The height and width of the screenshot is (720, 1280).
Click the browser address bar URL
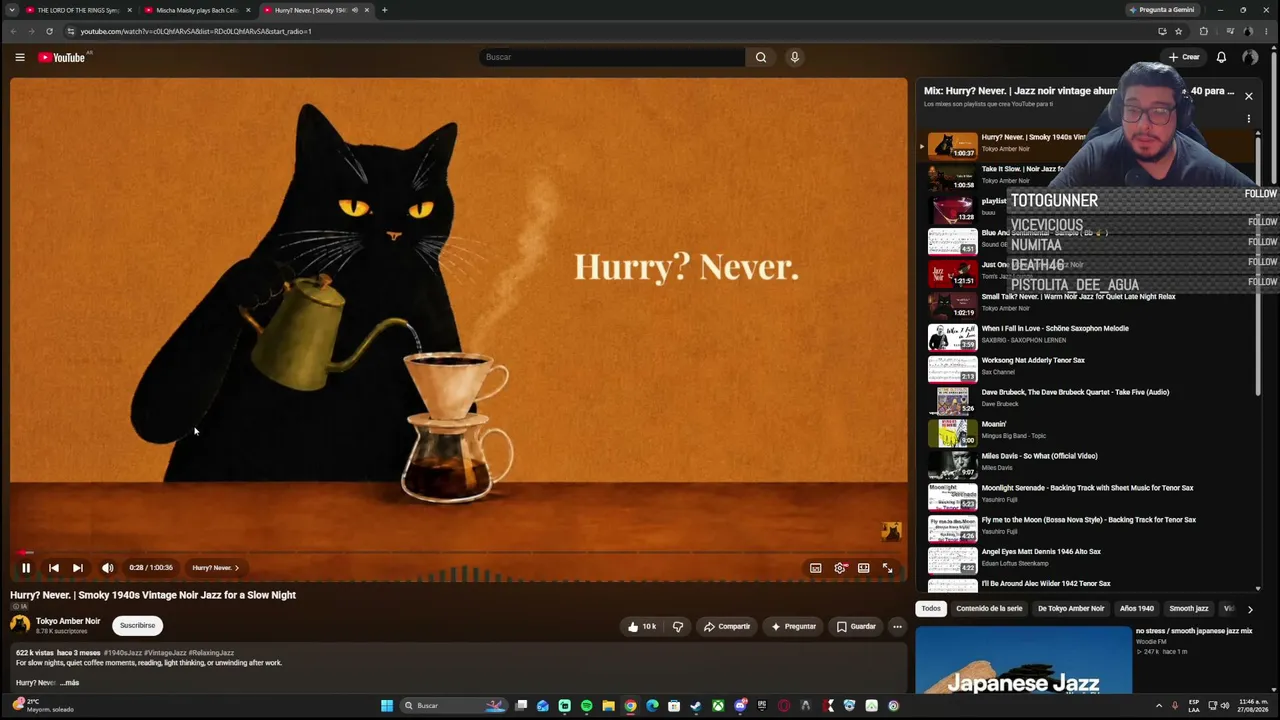[x=196, y=31]
